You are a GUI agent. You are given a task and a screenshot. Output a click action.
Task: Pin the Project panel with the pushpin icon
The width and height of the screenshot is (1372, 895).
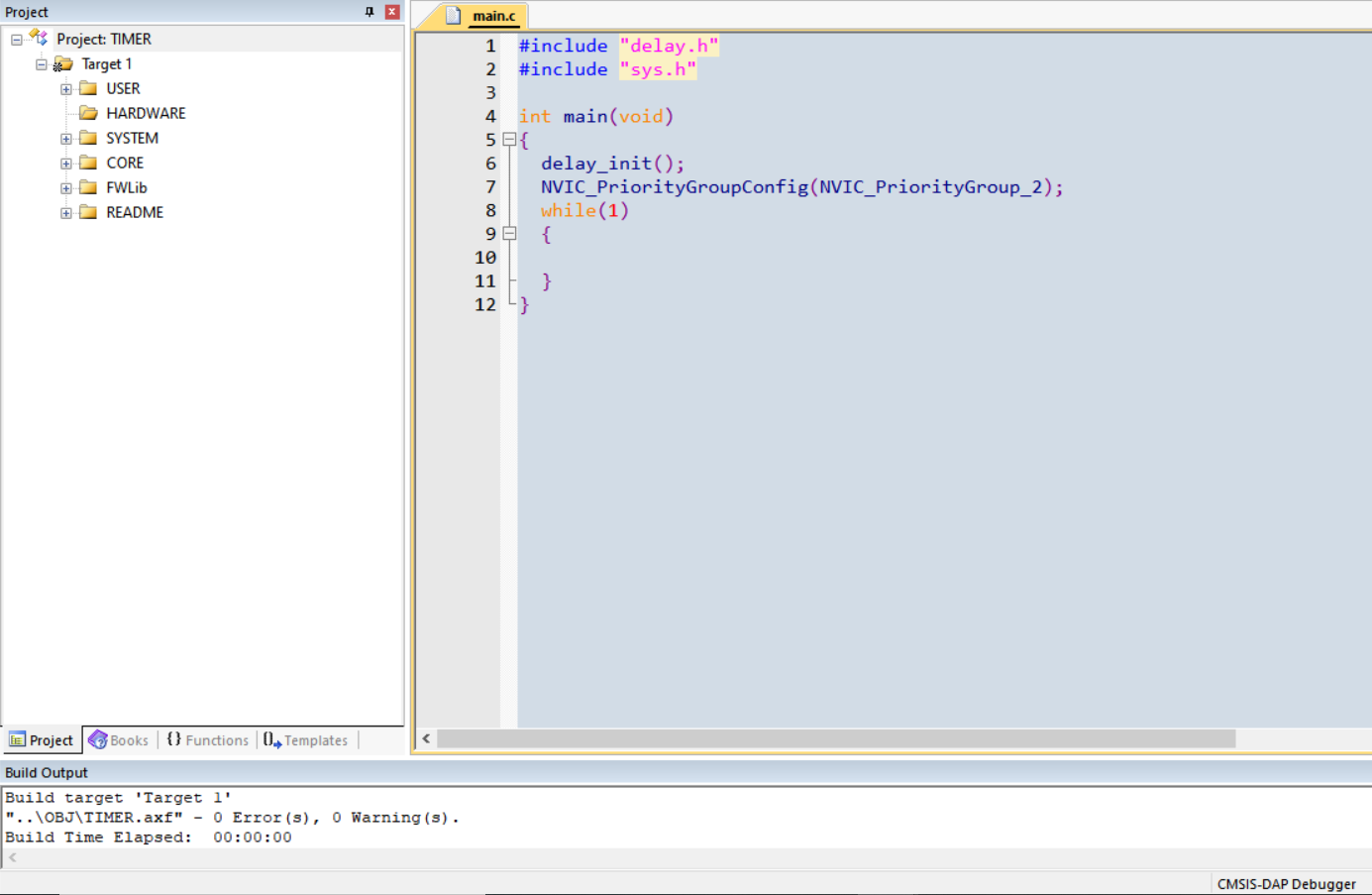(369, 12)
